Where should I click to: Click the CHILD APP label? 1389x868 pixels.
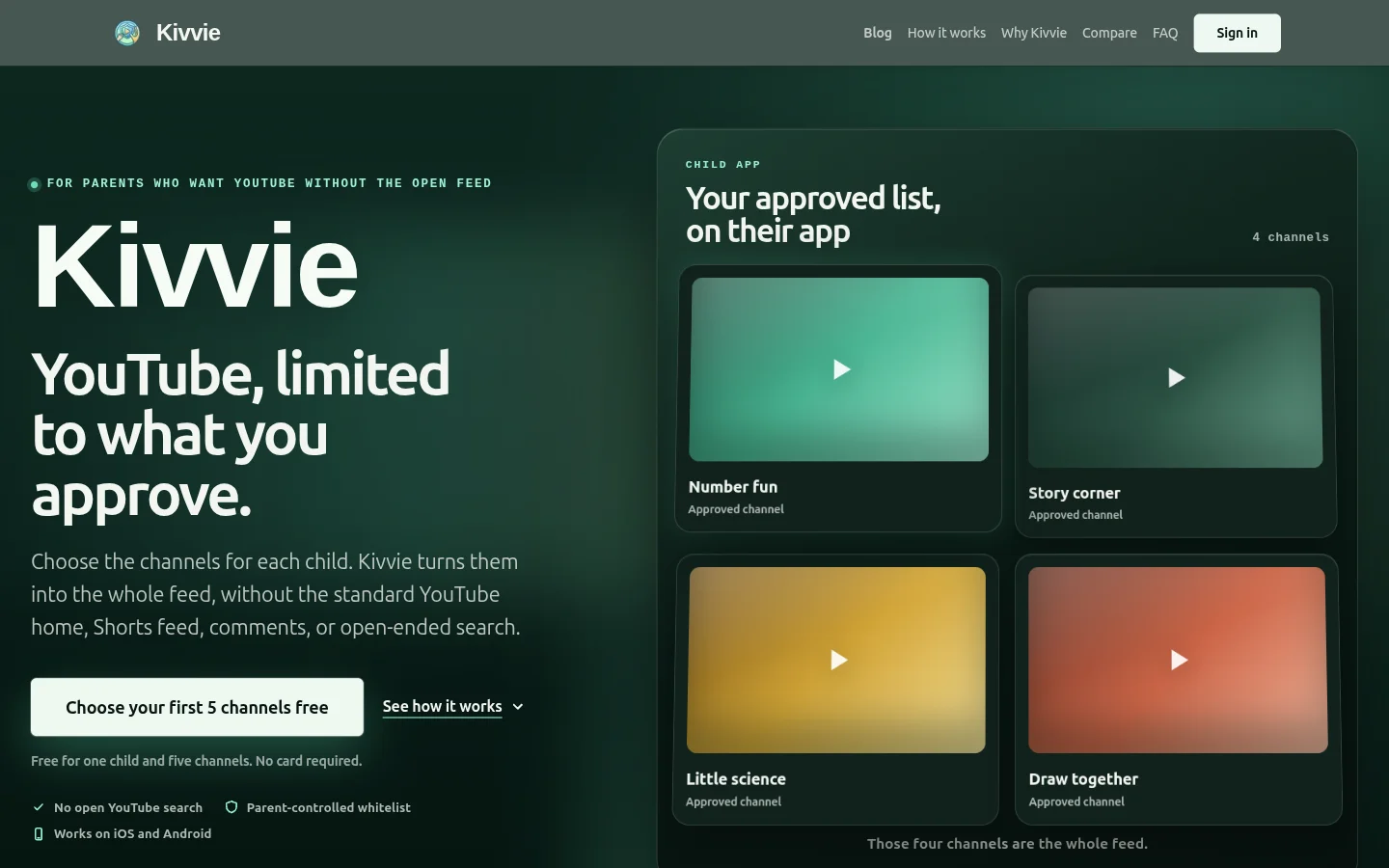point(723,165)
